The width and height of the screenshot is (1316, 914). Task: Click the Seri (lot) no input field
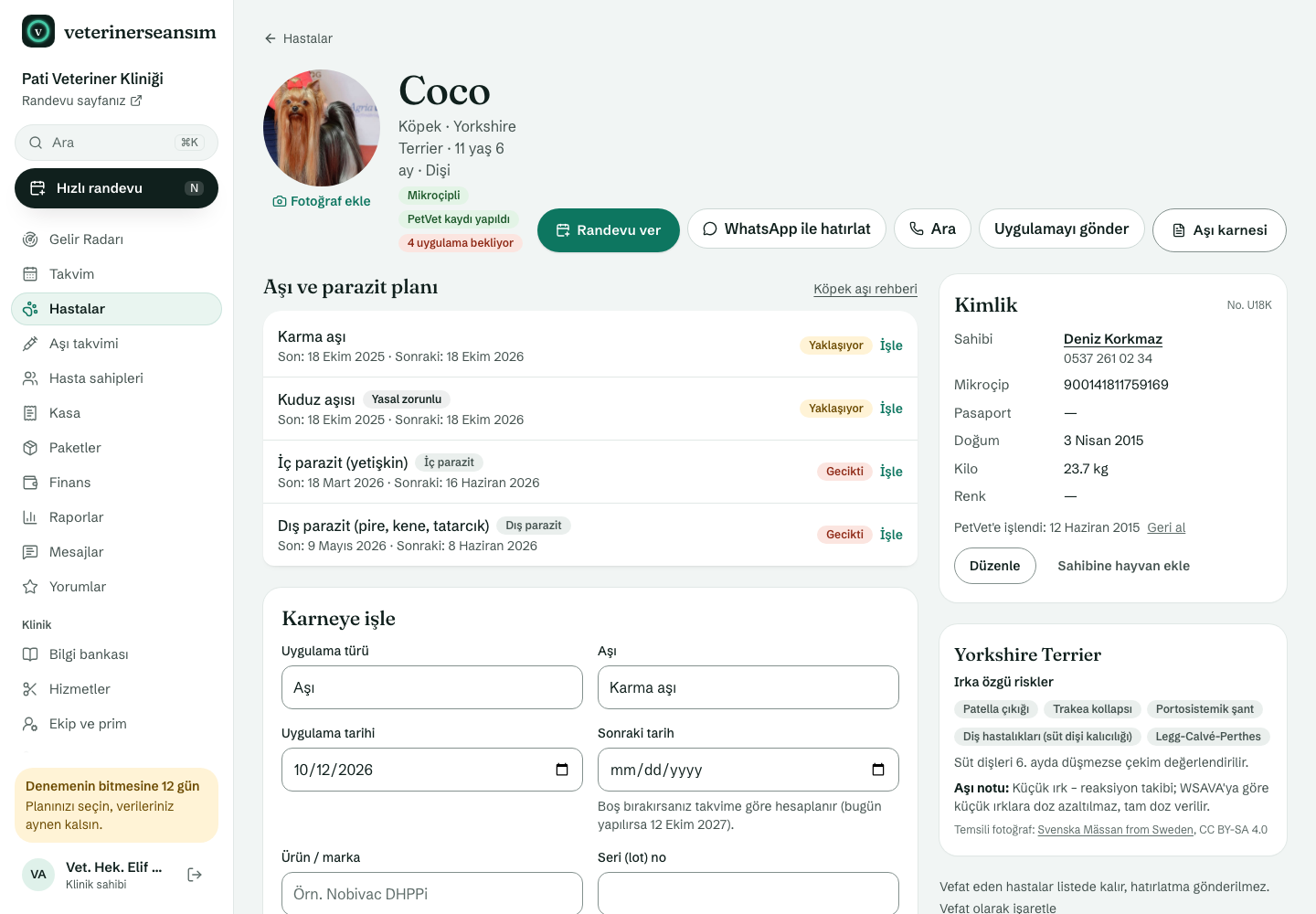pos(748,893)
